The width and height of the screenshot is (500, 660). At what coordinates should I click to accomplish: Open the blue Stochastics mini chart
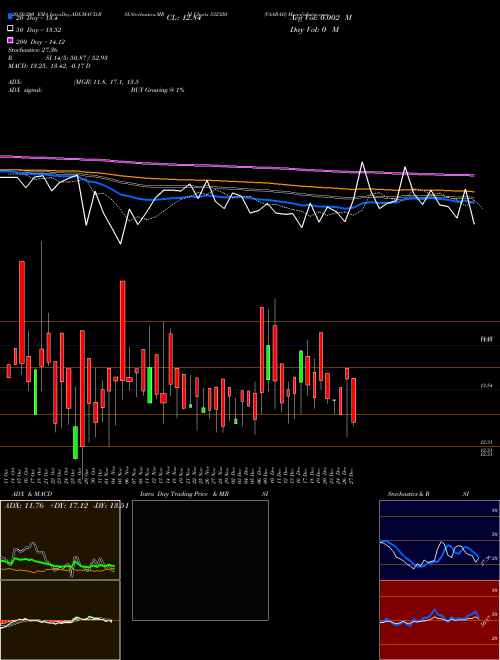(439, 540)
